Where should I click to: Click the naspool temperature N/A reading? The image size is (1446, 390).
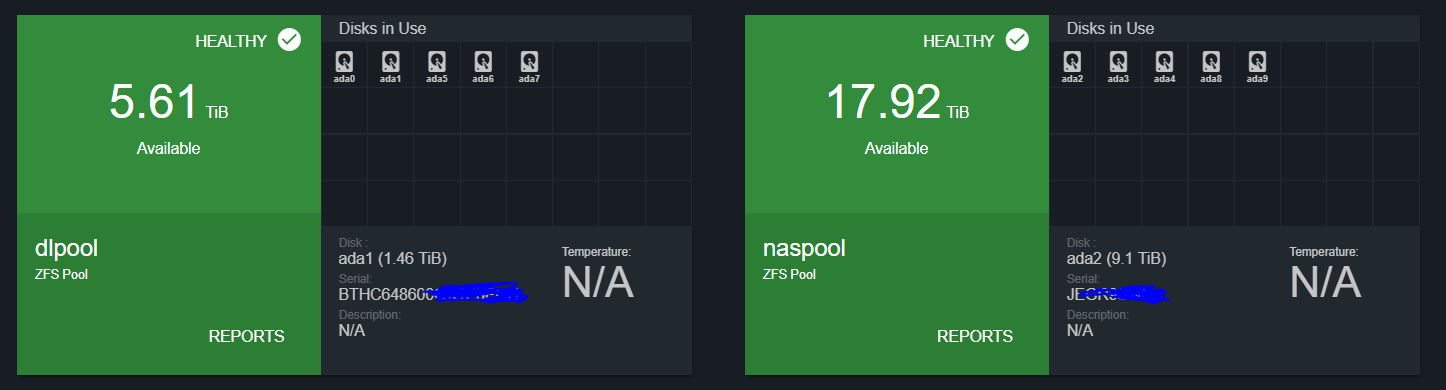[x=1325, y=283]
